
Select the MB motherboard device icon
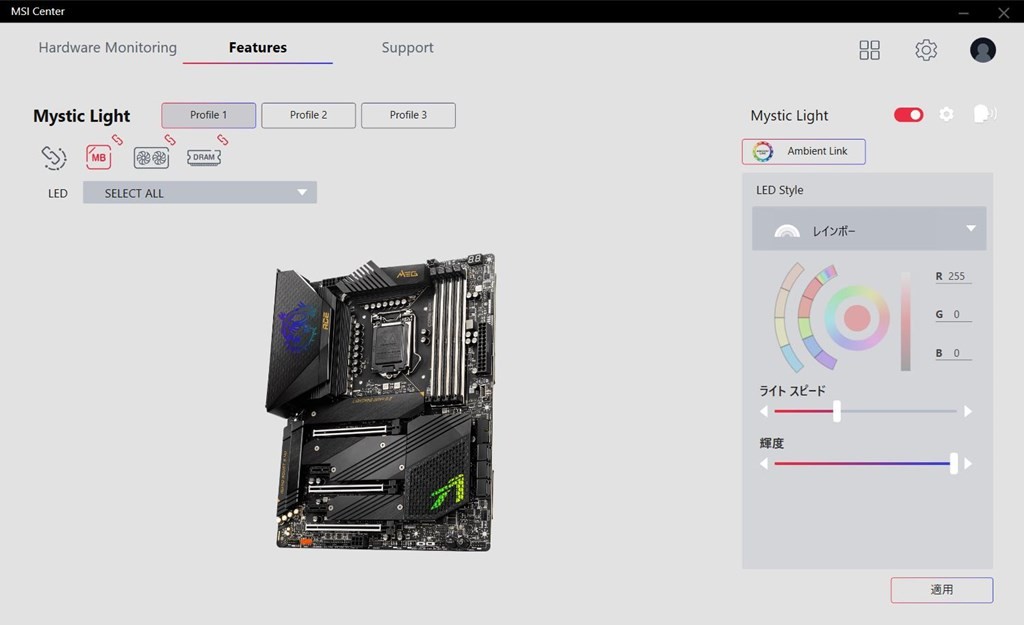(99, 157)
